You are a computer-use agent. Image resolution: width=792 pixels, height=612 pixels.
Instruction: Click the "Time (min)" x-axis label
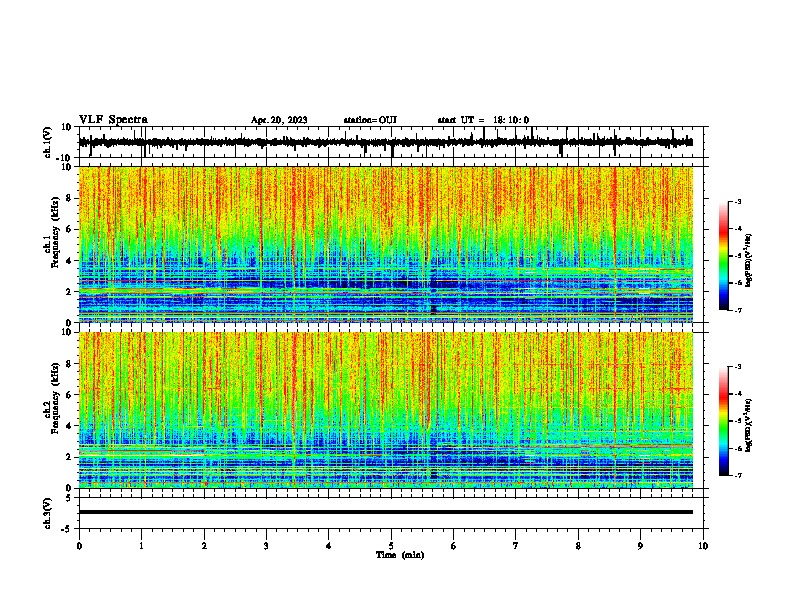tap(400, 555)
